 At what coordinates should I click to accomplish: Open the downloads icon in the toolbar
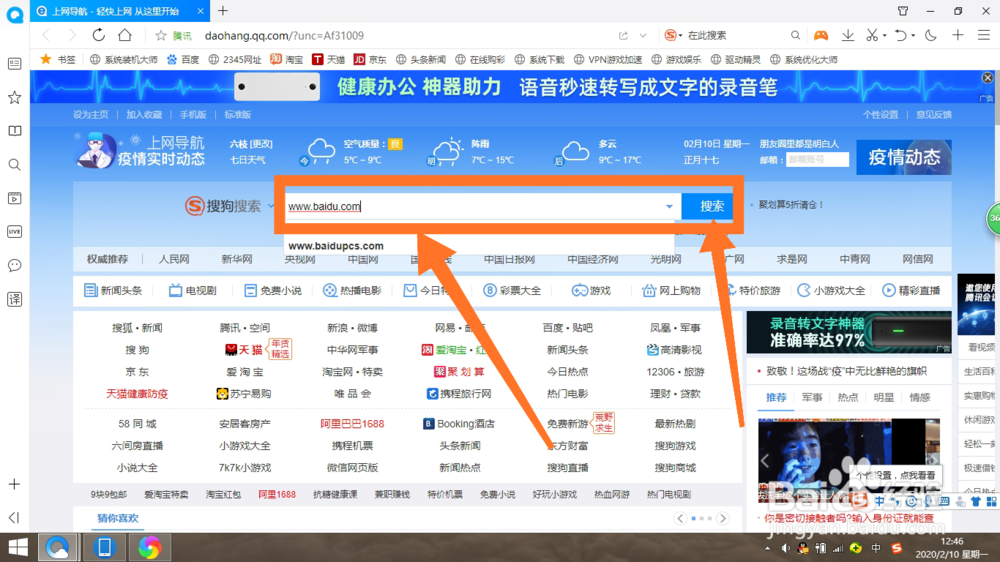tap(848, 35)
